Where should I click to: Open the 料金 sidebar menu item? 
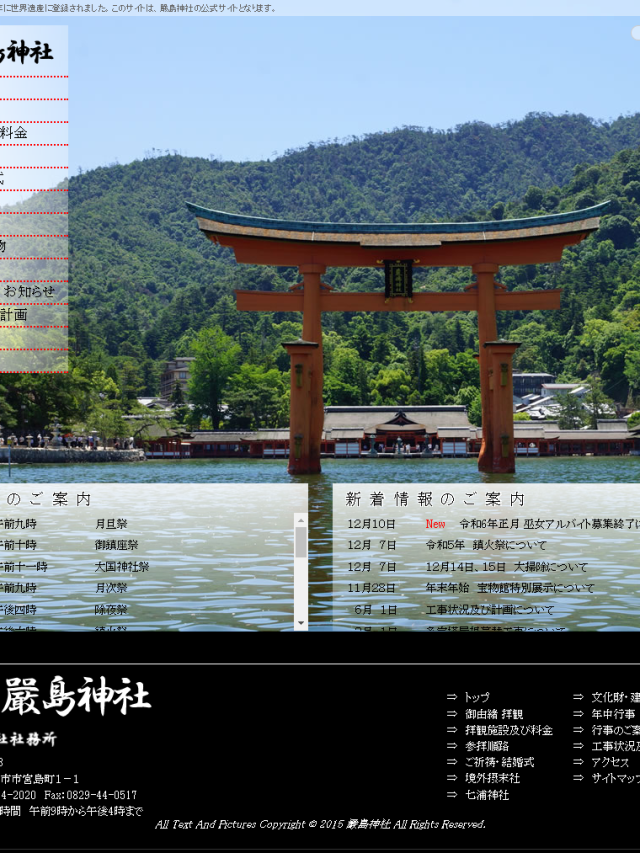click(x=14, y=133)
